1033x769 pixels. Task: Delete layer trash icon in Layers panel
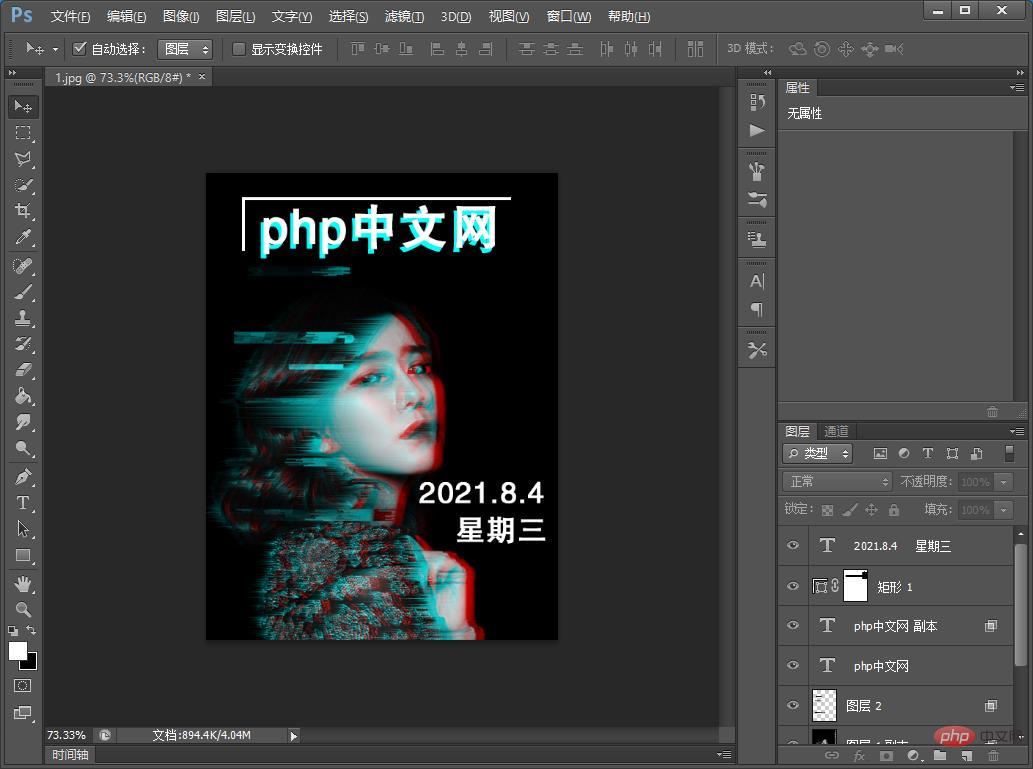coord(993,756)
